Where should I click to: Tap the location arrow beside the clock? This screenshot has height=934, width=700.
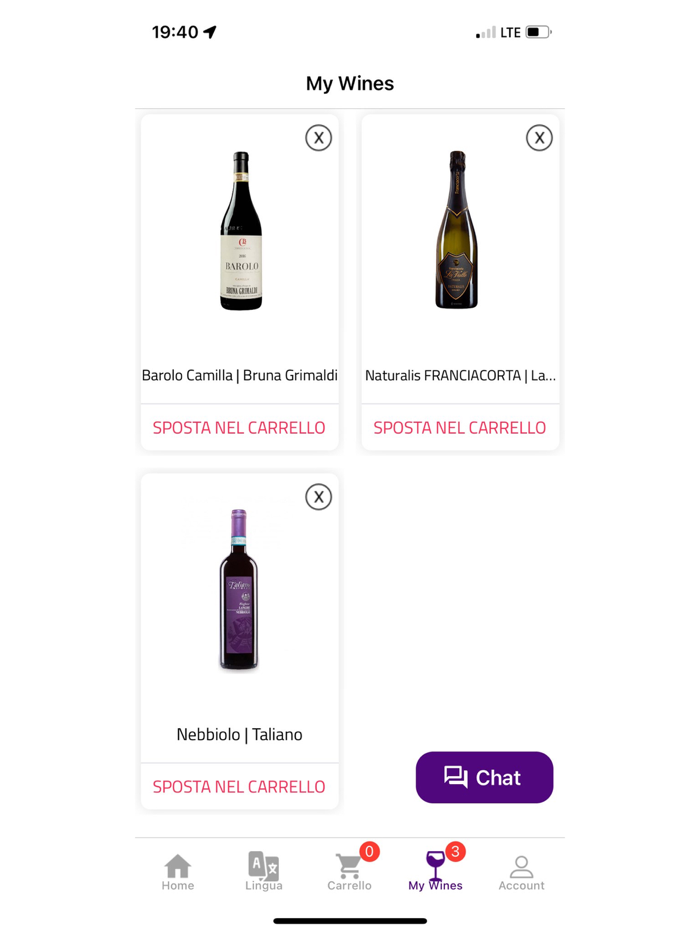click(210, 32)
